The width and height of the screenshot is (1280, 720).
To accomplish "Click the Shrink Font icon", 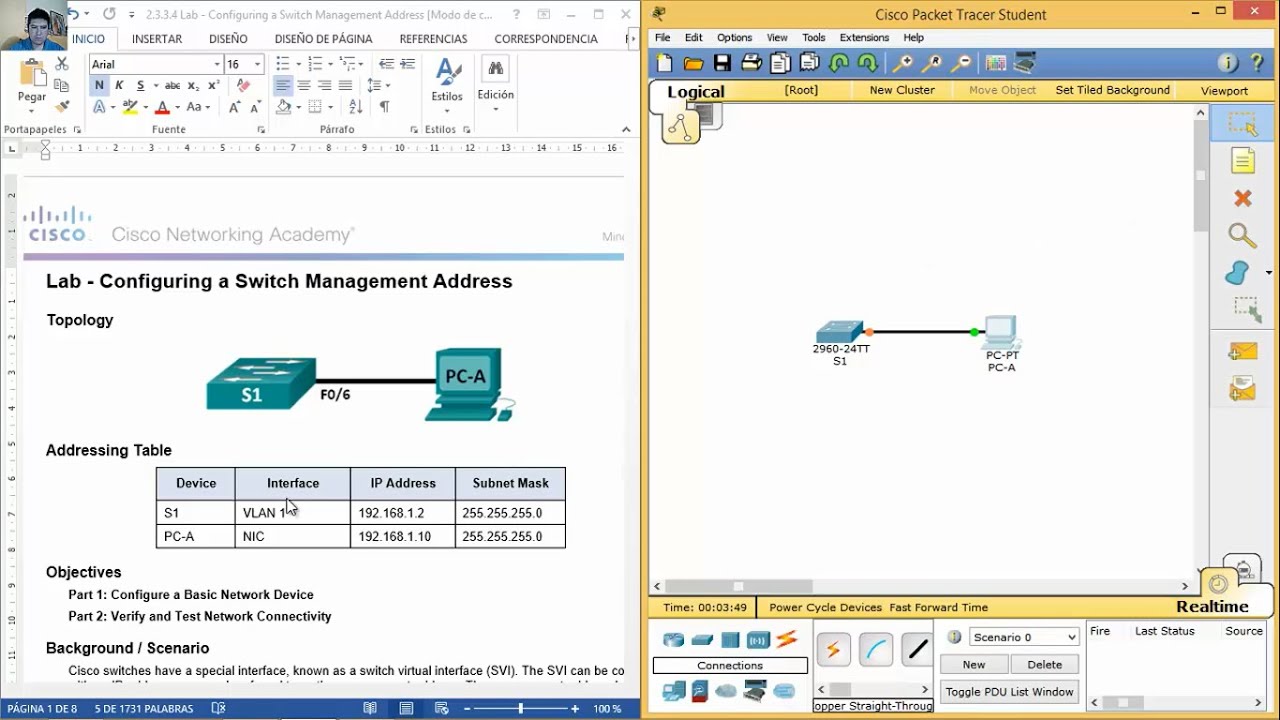I will [256, 107].
